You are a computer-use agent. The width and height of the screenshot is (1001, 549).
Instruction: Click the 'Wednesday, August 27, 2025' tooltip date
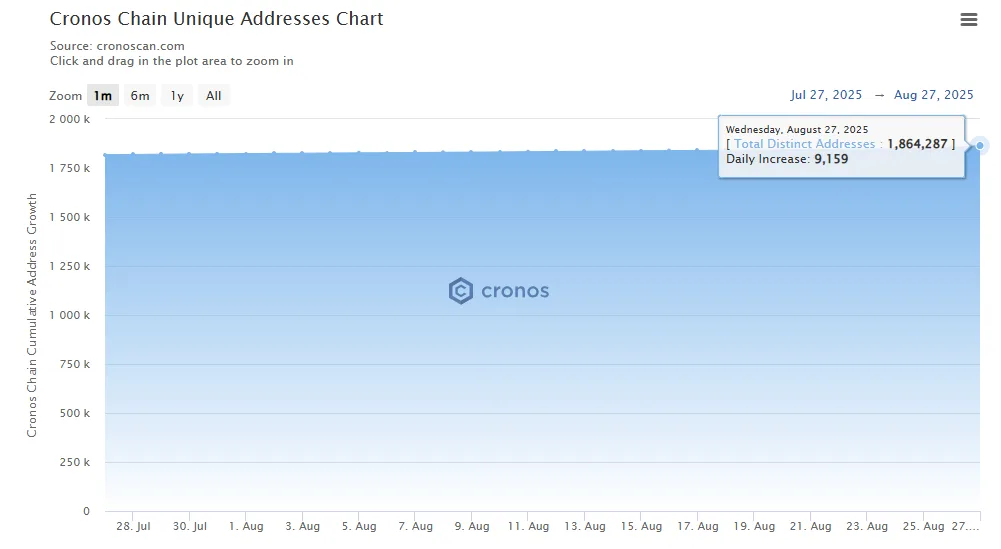(x=797, y=130)
